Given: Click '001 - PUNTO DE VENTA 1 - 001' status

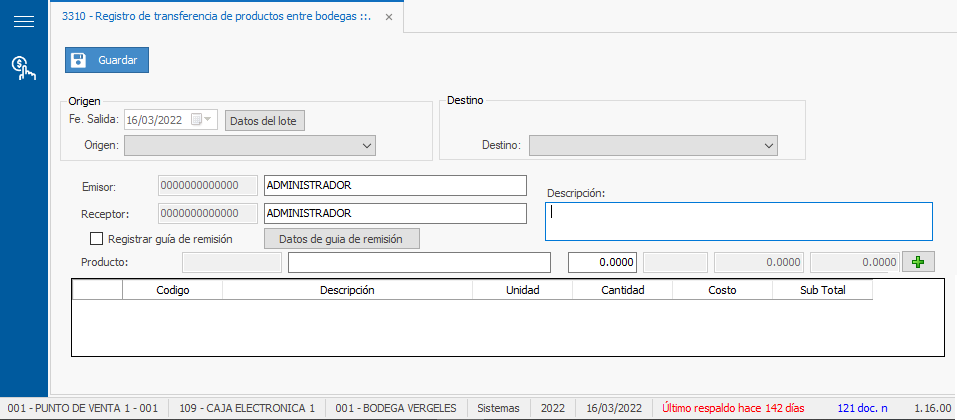Looking at the screenshot, I should (83, 408).
